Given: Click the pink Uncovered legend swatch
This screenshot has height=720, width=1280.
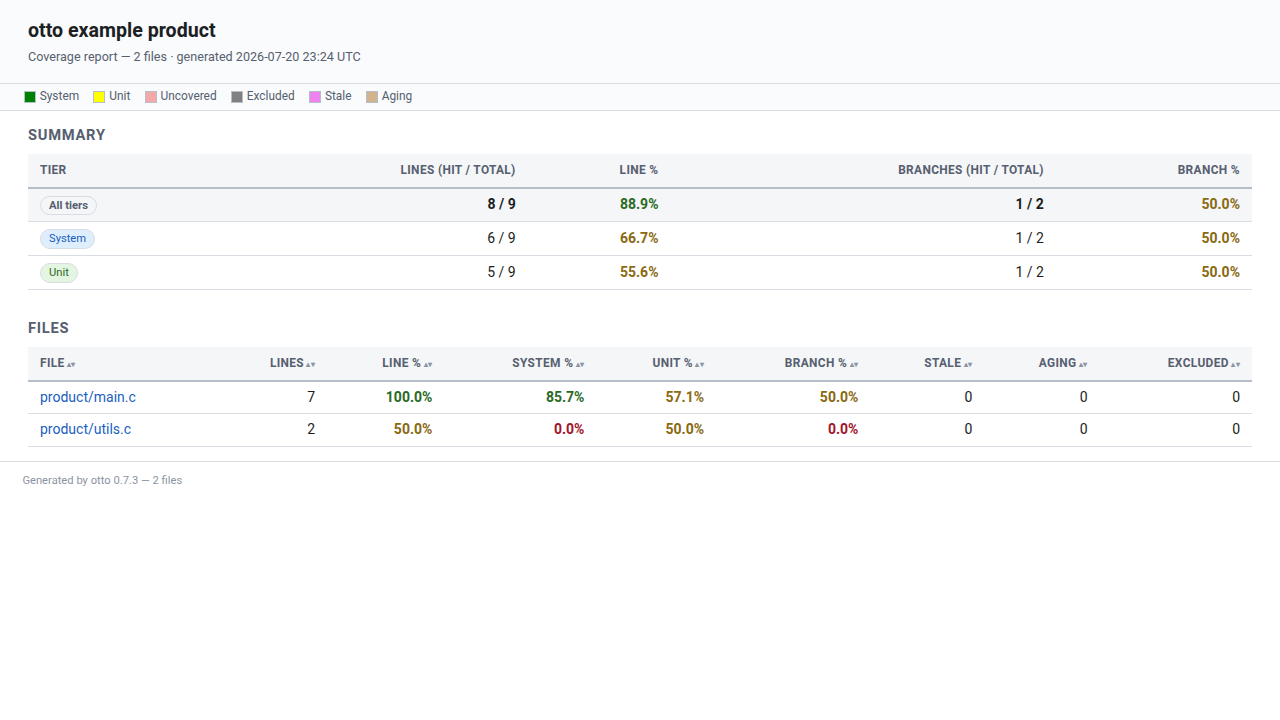Looking at the screenshot, I should click(x=151, y=97).
